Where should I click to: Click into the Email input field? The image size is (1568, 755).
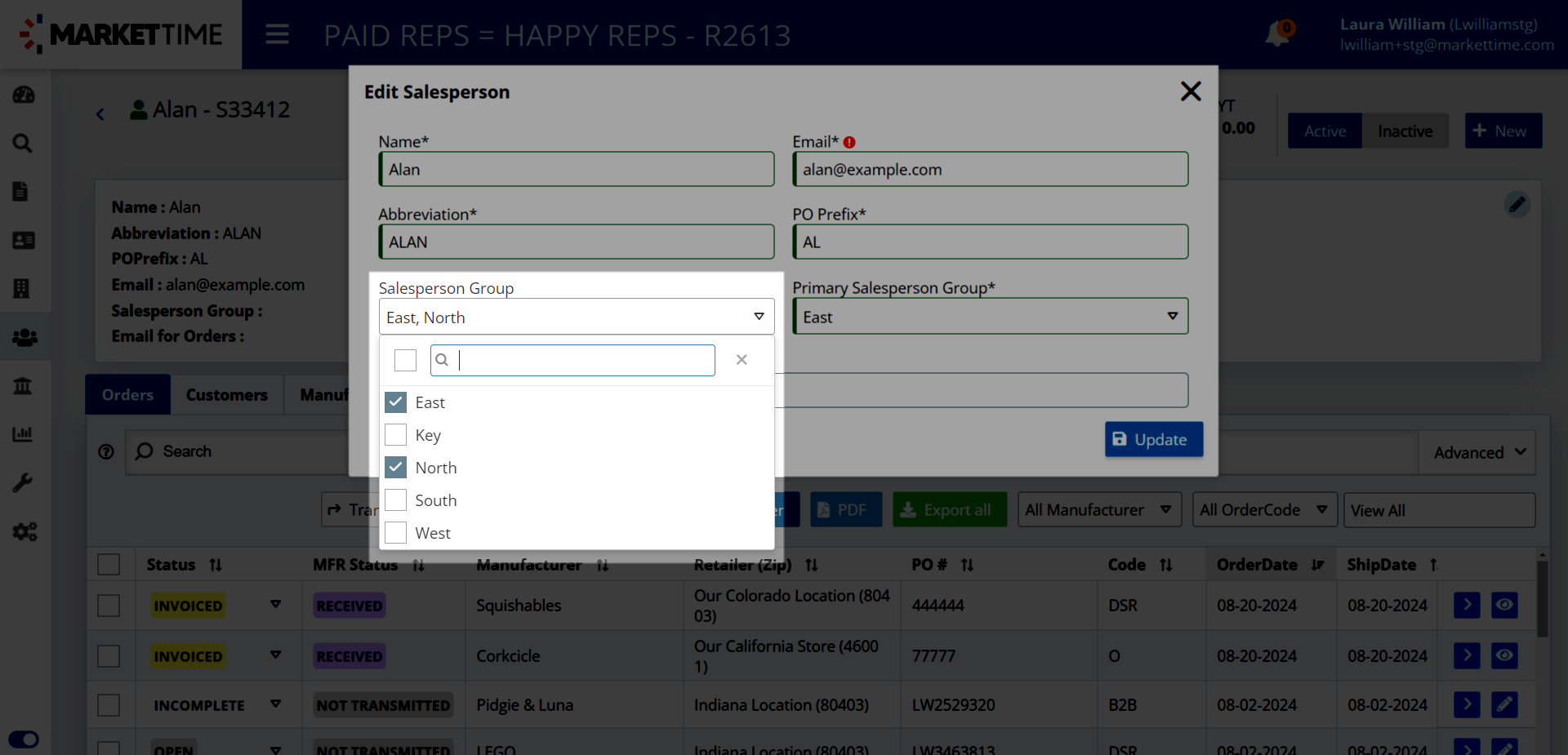[990, 170]
